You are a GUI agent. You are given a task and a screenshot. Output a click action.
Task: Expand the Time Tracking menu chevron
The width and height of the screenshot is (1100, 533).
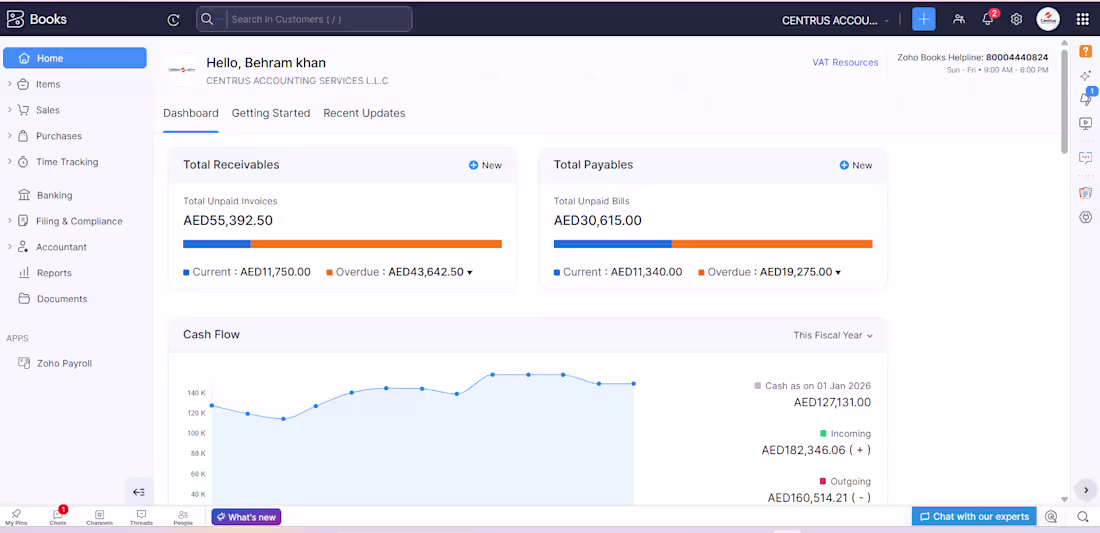pos(9,162)
